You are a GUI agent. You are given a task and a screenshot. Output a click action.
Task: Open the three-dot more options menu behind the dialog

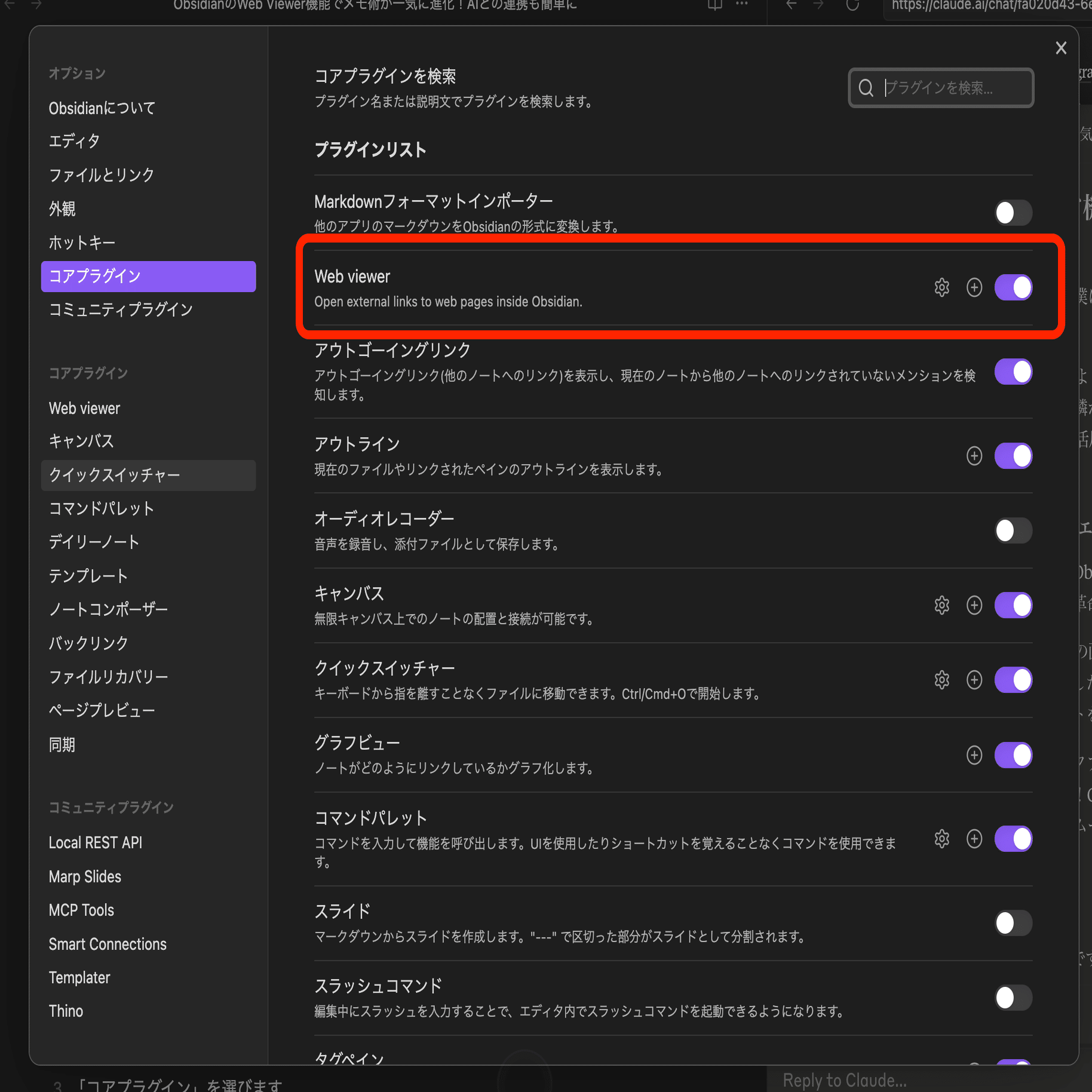(742, 4)
